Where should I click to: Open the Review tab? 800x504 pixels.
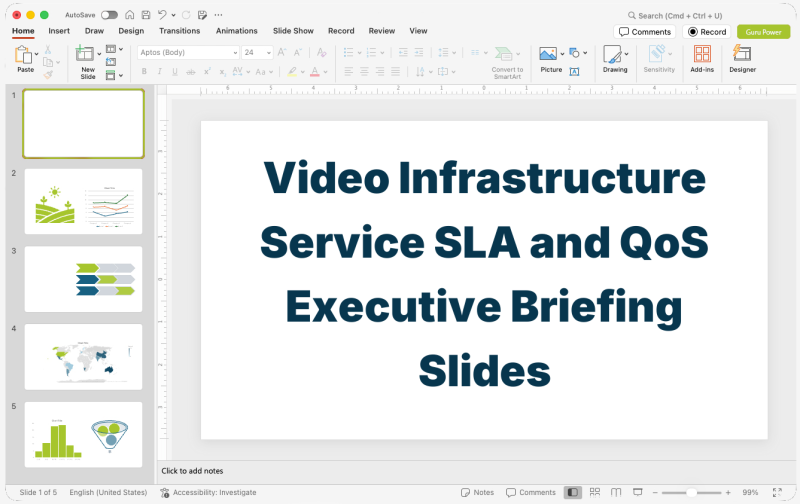[x=382, y=31]
